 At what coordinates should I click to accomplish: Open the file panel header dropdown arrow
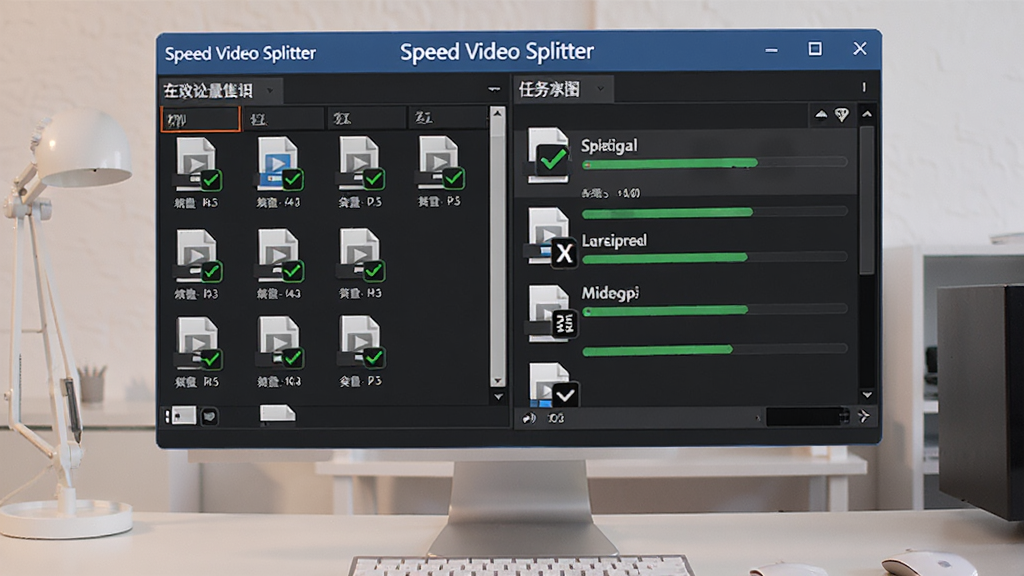tap(270, 91)
